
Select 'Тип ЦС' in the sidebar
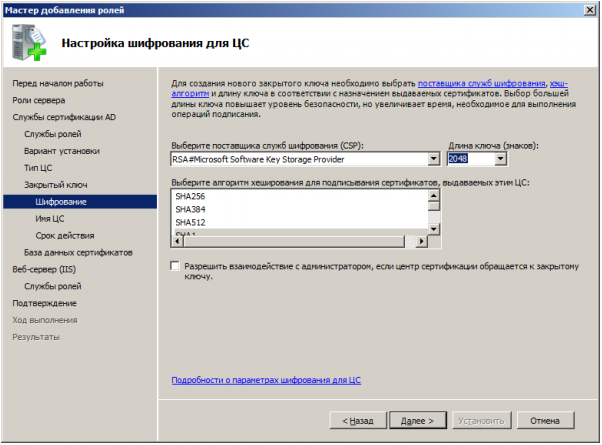click(38, 168)
